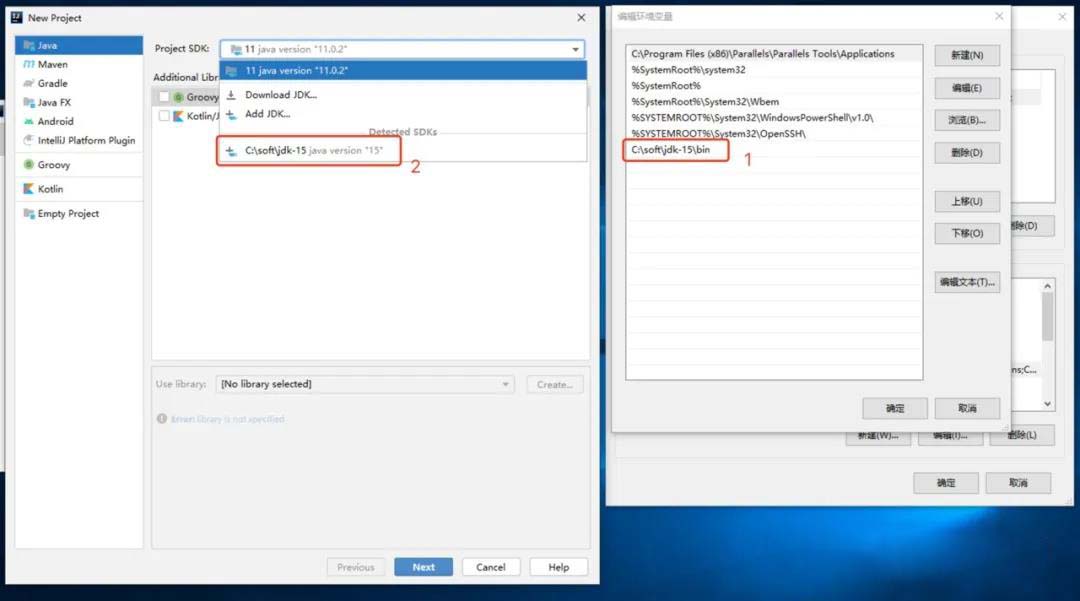This screenshot has height=601, width=1080.
Task: Click 删除(D) in the path editor dialog
Action: tap(967, 153)
